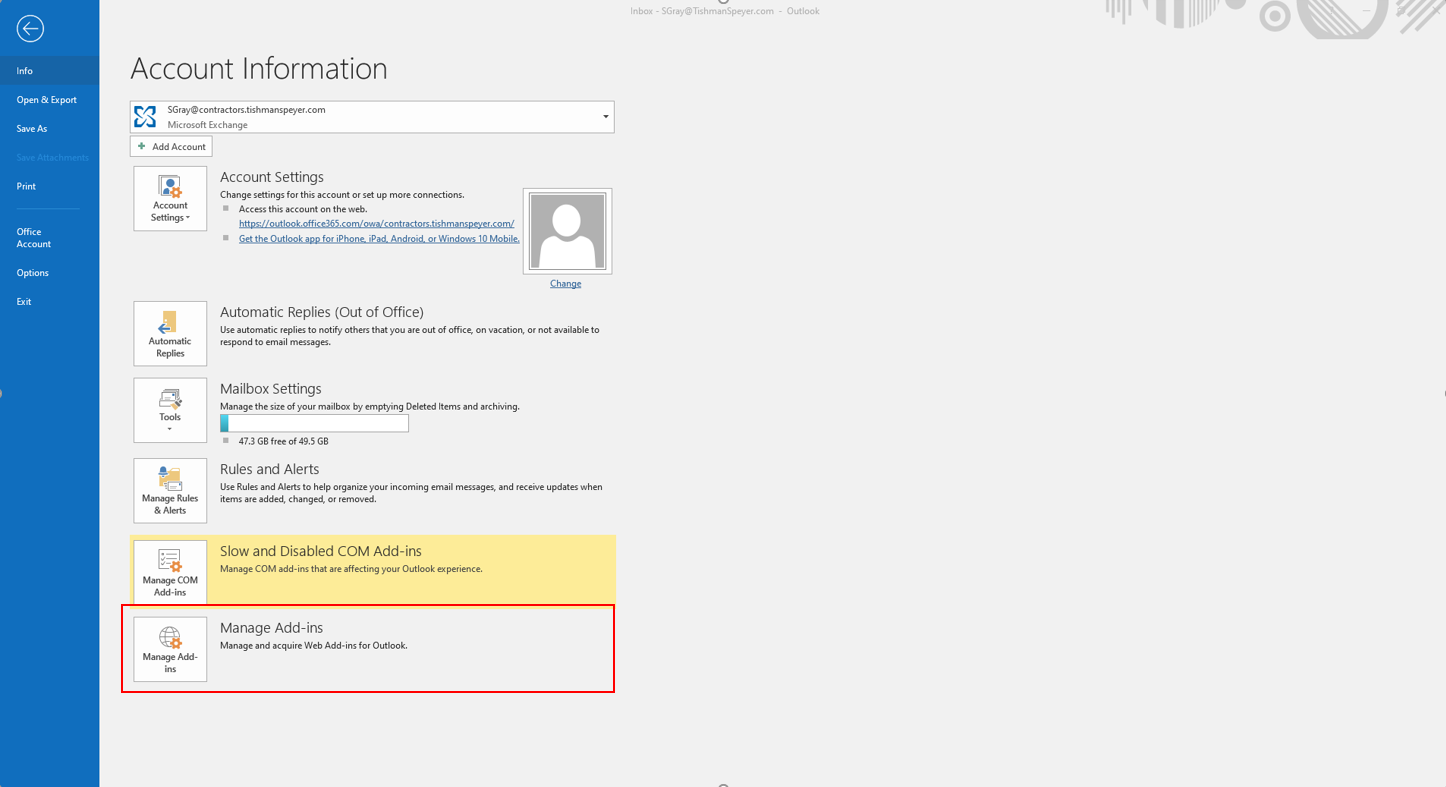This screenshot has width=1446, height=787.
Task: Open Manage COM Add-ins icon
Action: [x=170, y=573]
